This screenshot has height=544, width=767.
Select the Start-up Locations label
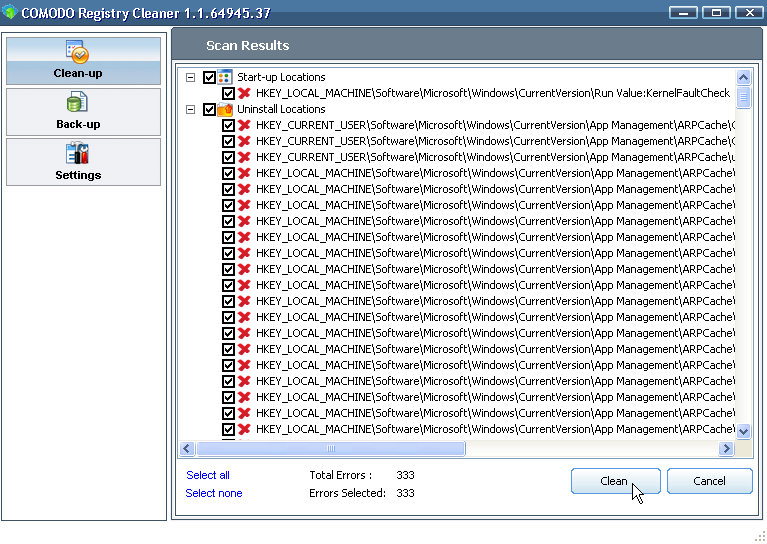pos(281,77)
